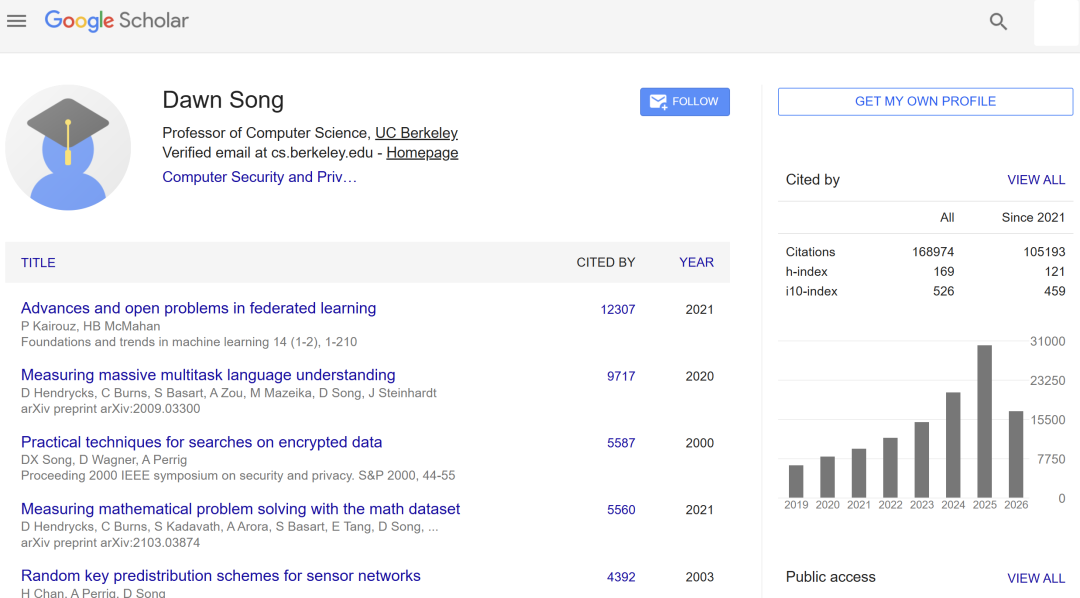Click the Citations label in stats table
Screen dimensions: 1080x598
pyautogui.click(x=810, y=252)
